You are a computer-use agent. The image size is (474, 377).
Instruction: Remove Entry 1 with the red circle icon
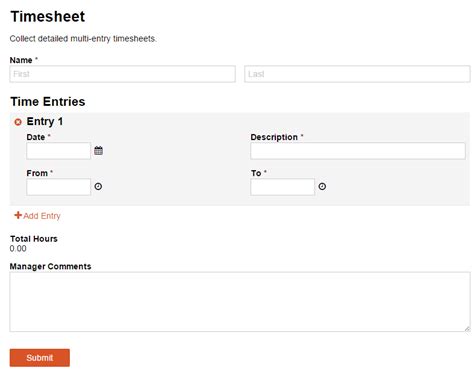18,122
